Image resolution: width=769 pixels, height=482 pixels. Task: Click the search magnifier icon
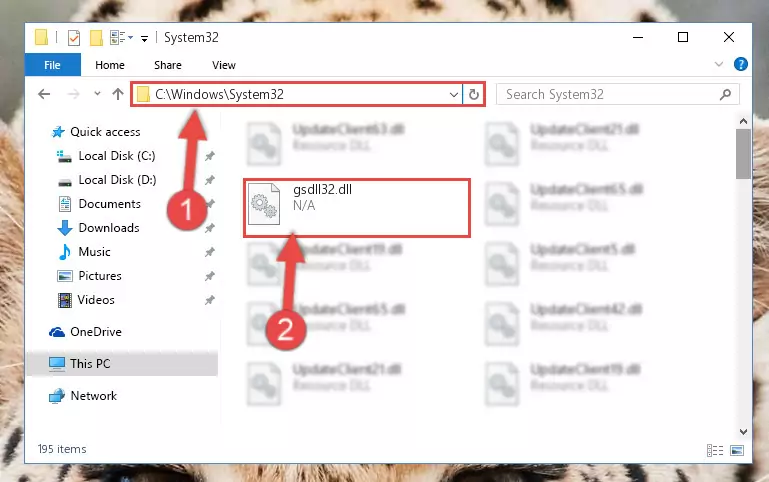[x=725, y=94]
